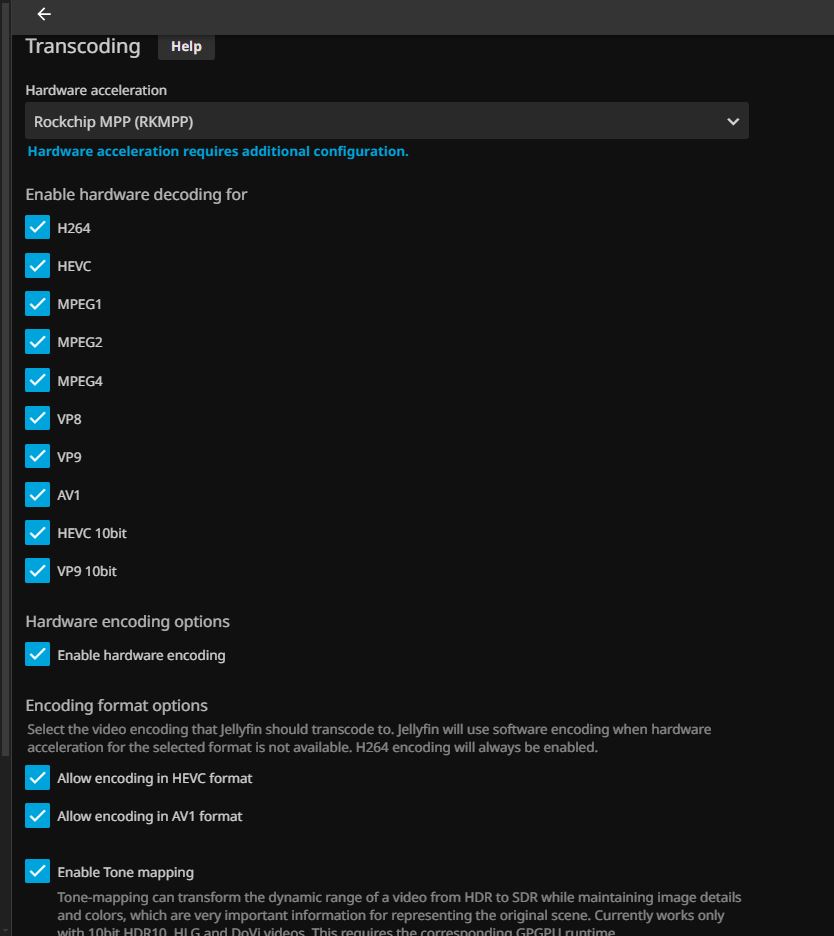
Task: Open the Transcoding Help button
Action: click(x=186, y=46)
